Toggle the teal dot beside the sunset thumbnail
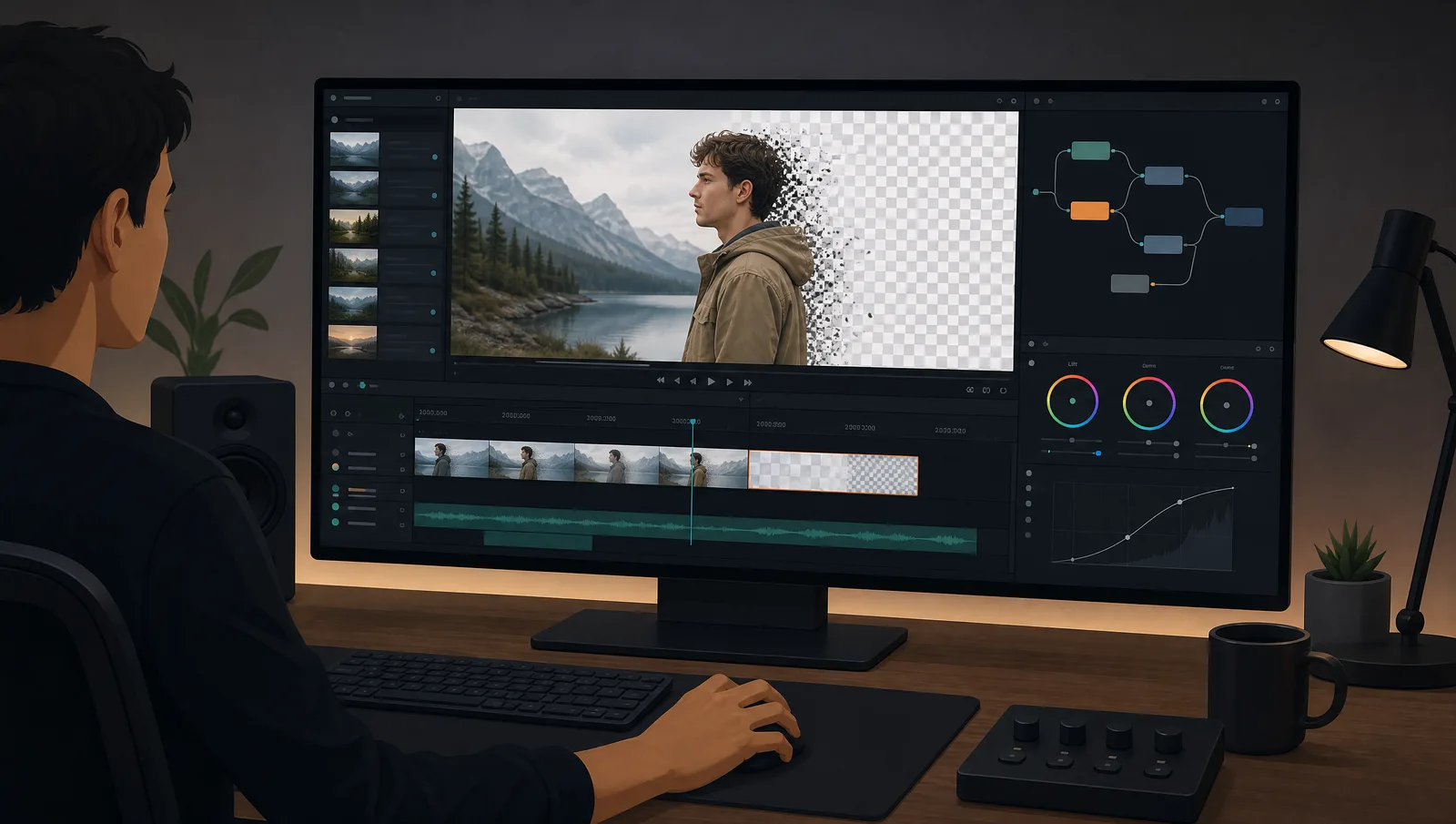 tap(432, 350)
